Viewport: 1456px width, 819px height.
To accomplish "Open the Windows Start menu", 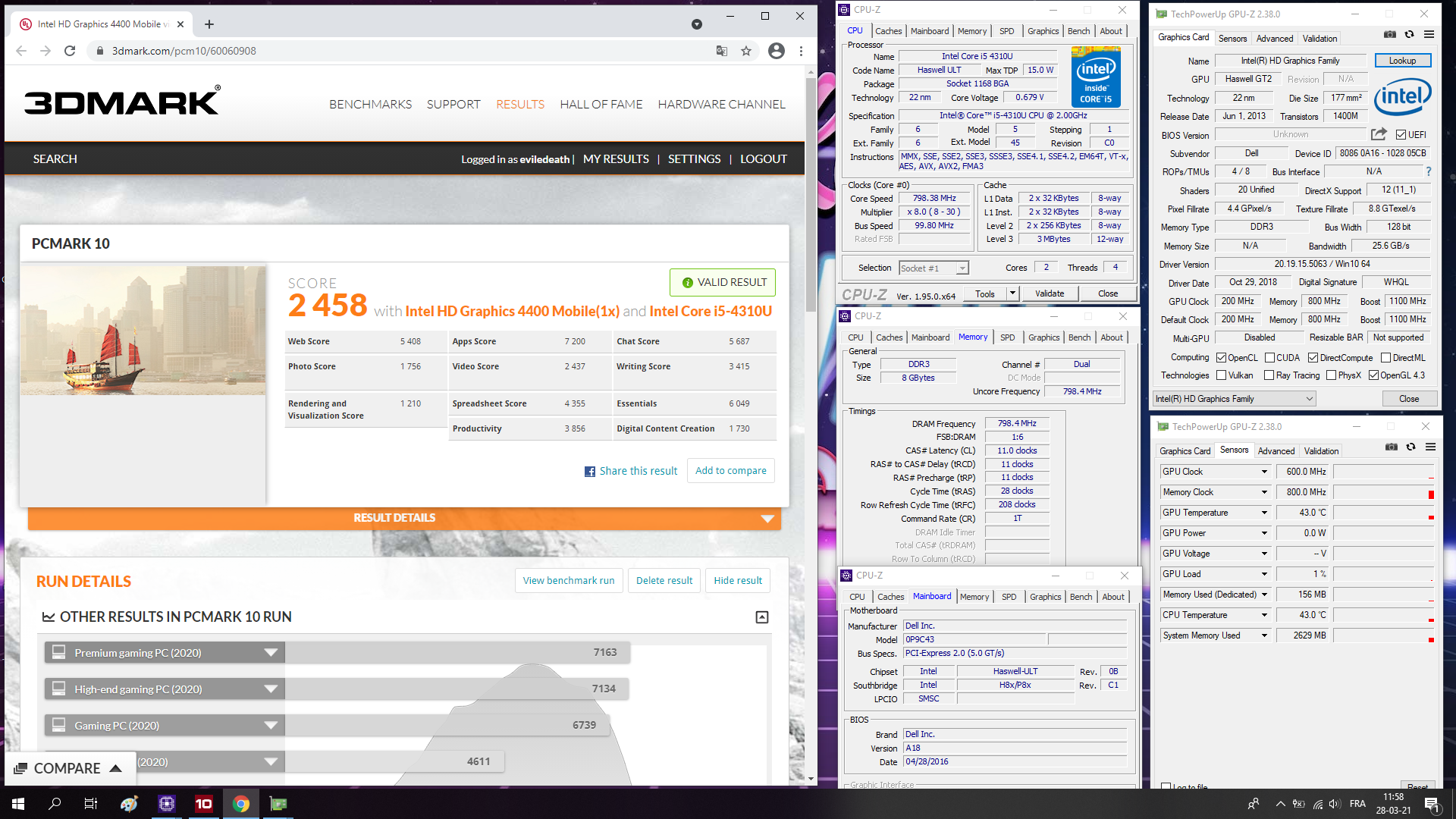I will pyautogui.click(x=18, y=804).
